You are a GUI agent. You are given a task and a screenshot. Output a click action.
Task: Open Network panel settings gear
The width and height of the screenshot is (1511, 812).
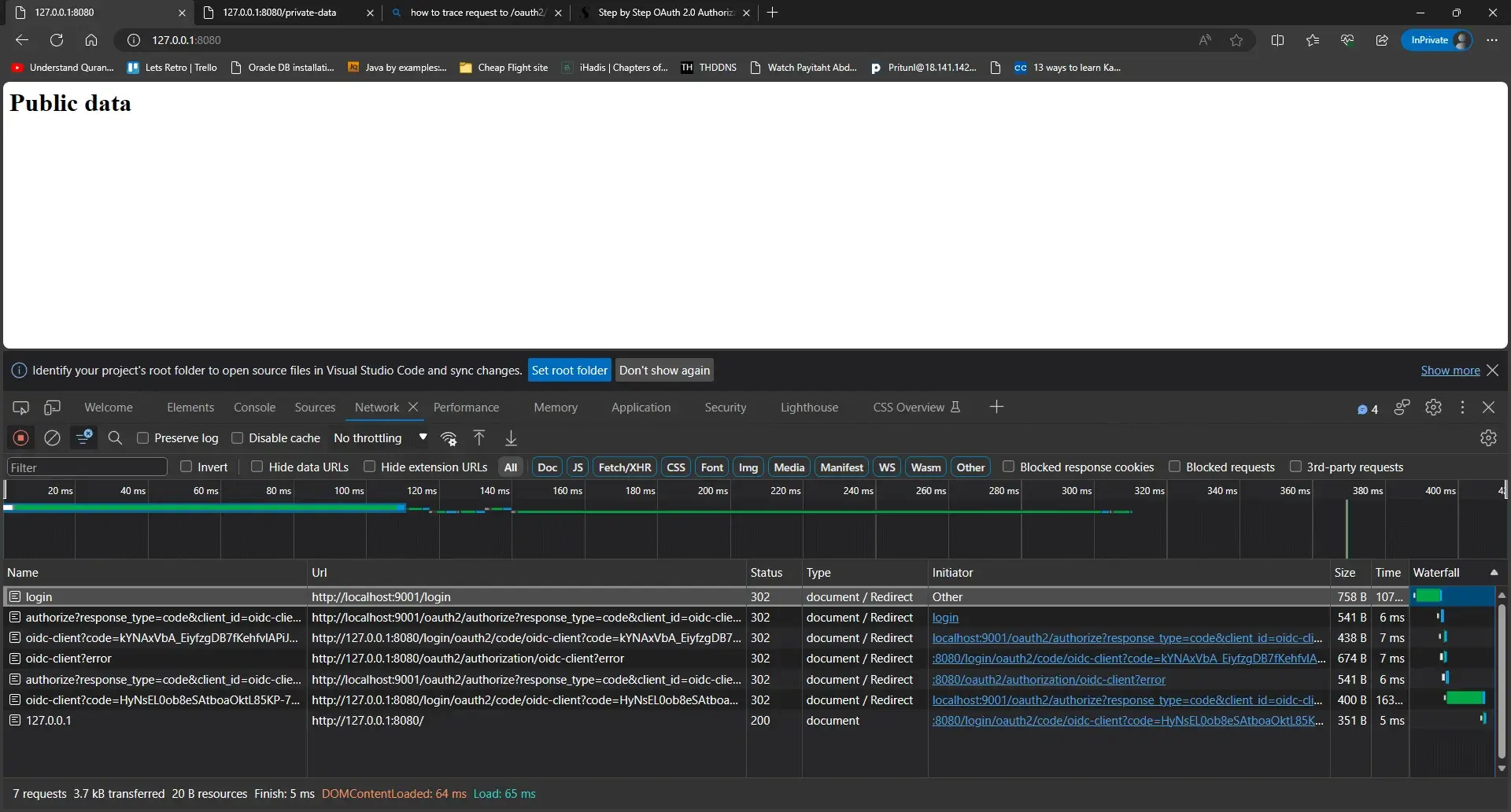pyautogui.click(x=1487, y=437)
